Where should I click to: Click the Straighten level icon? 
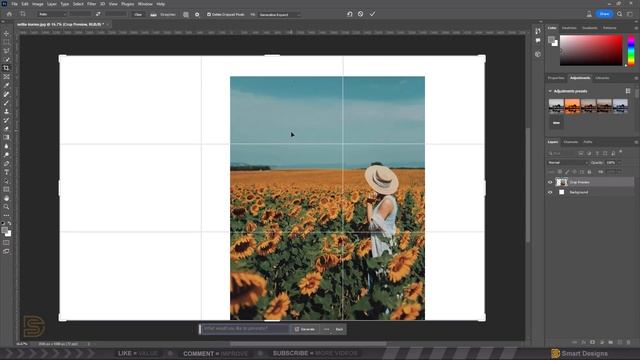click(x=153, y=14)
